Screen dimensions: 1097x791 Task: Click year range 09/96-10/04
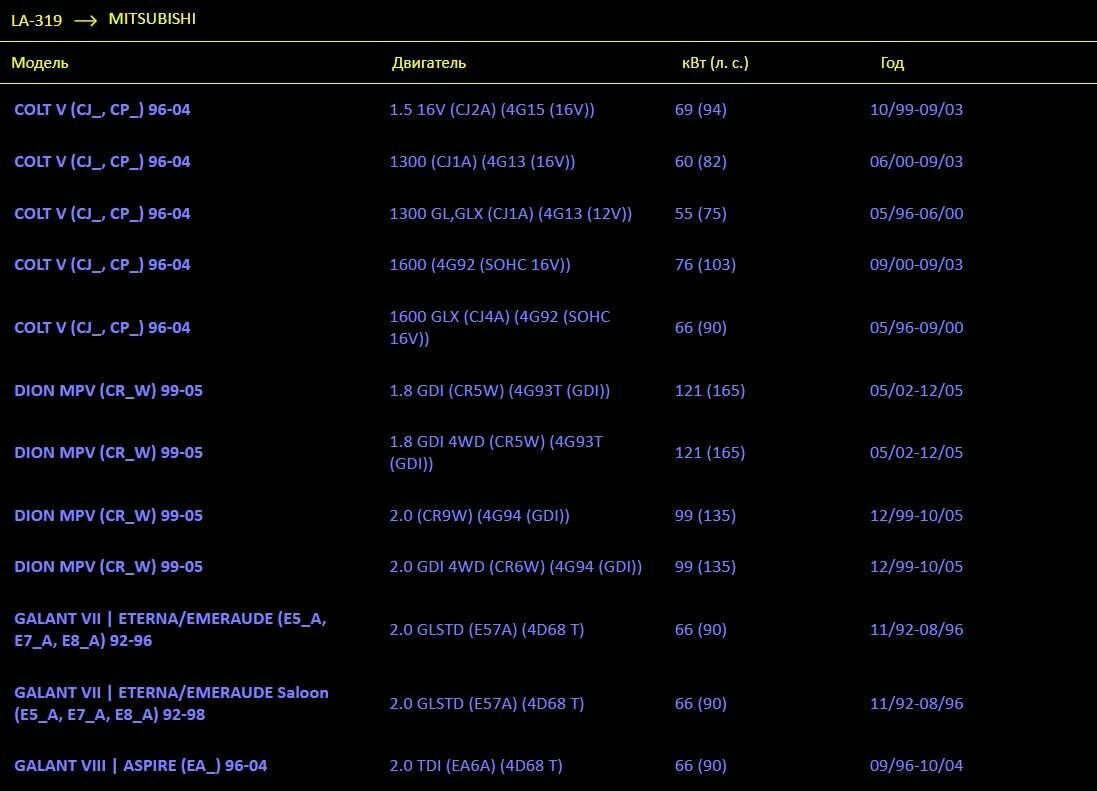pyautogui.click(x=916, y=766)
